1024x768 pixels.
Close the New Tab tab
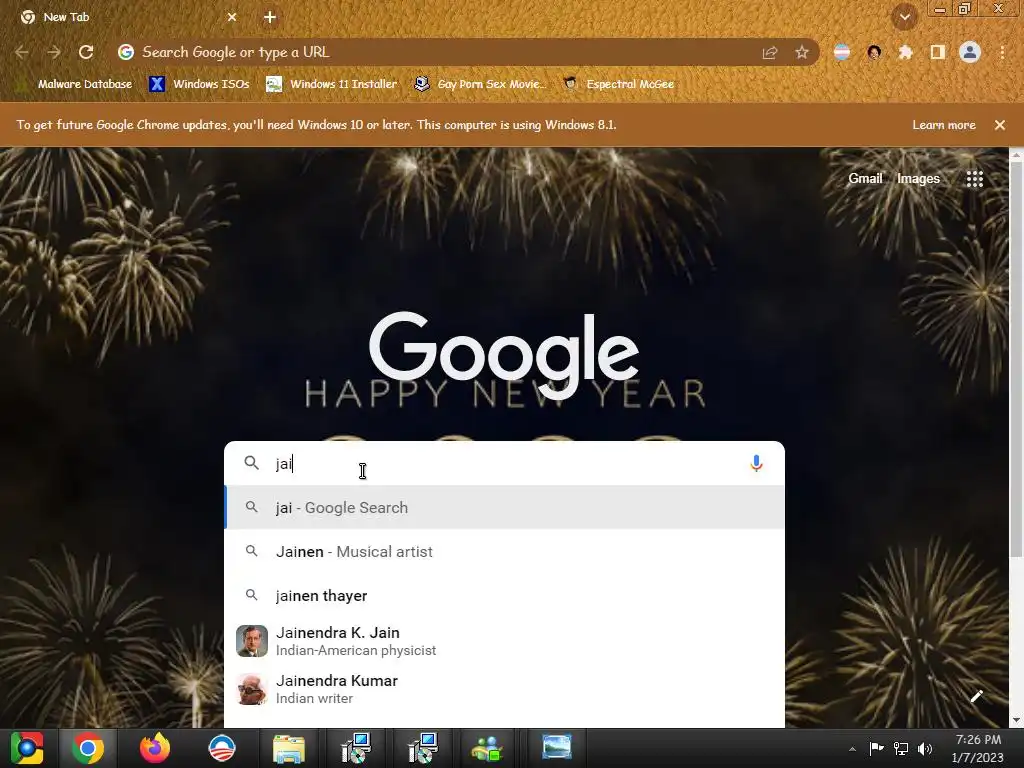point(232,17)
